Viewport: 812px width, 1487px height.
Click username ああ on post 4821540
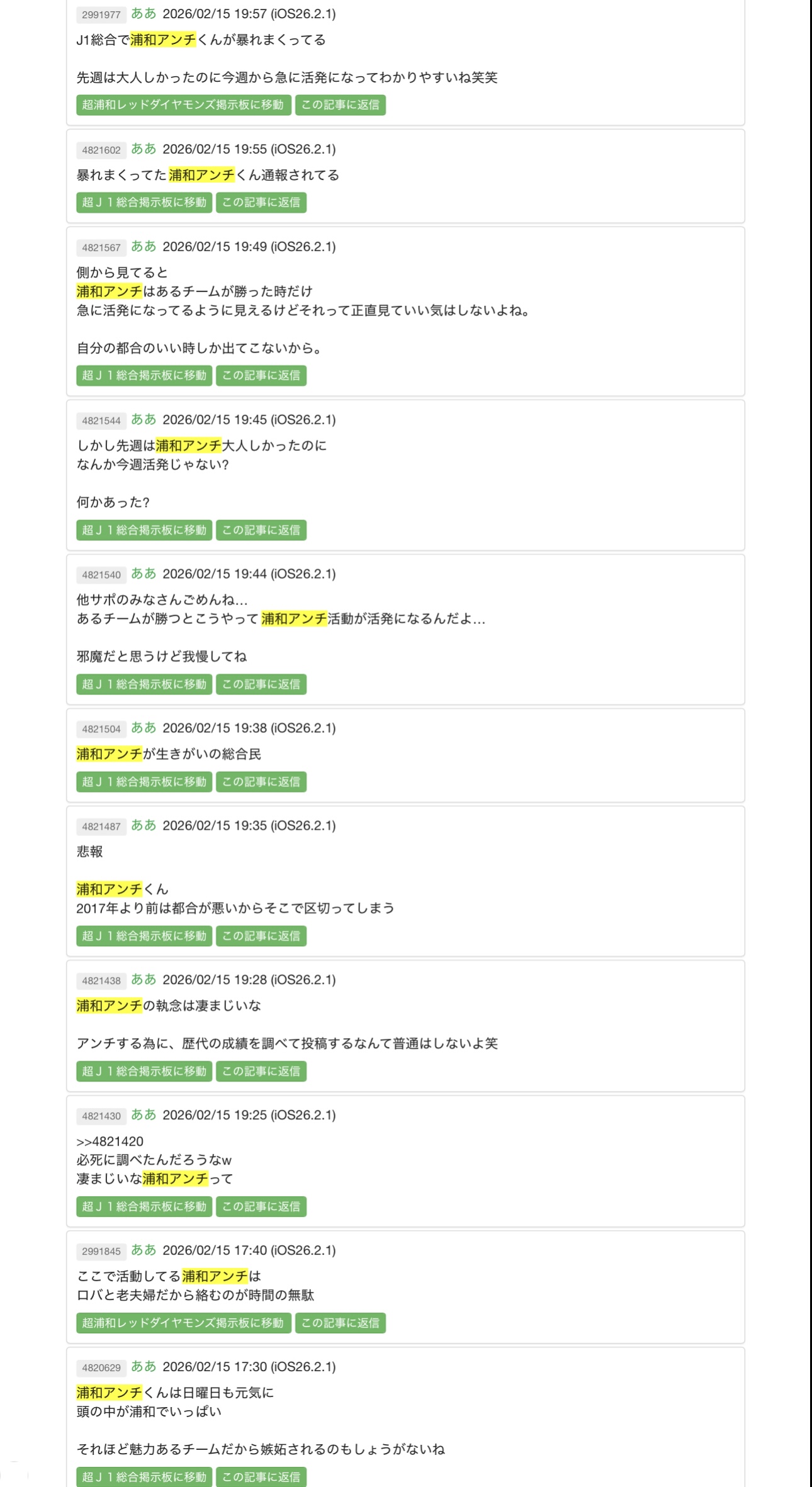144,574
